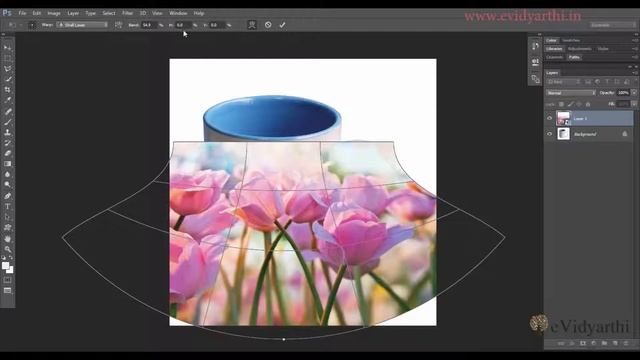This screenshot has width=640, height=360.
Task: Hide Layer 1 visibility eye
Action: [x=549, y=118]
